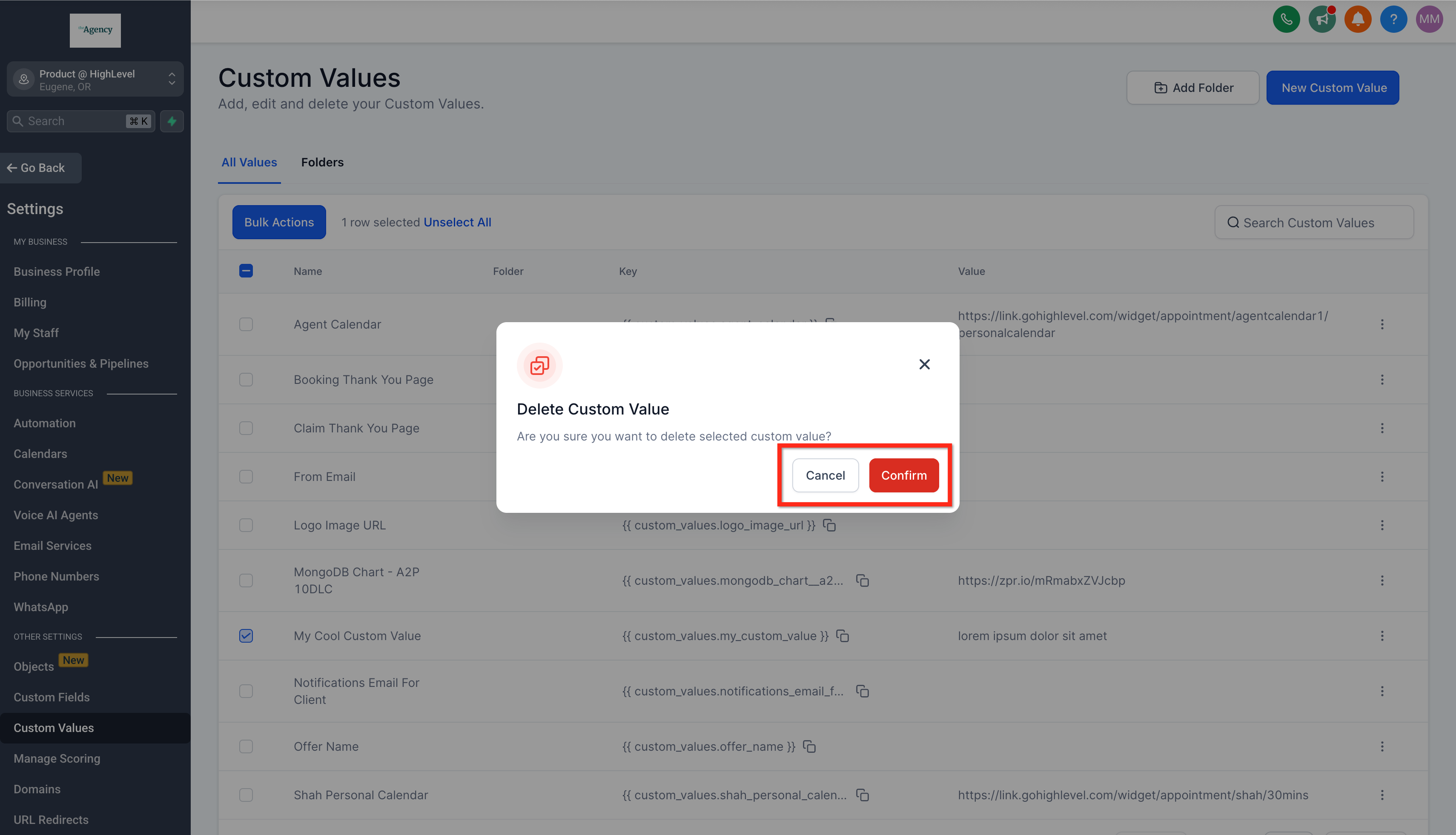1456x835 pixels.
Task: Open Custom Fields in the settings sidebar
Action: coord(52,697)
